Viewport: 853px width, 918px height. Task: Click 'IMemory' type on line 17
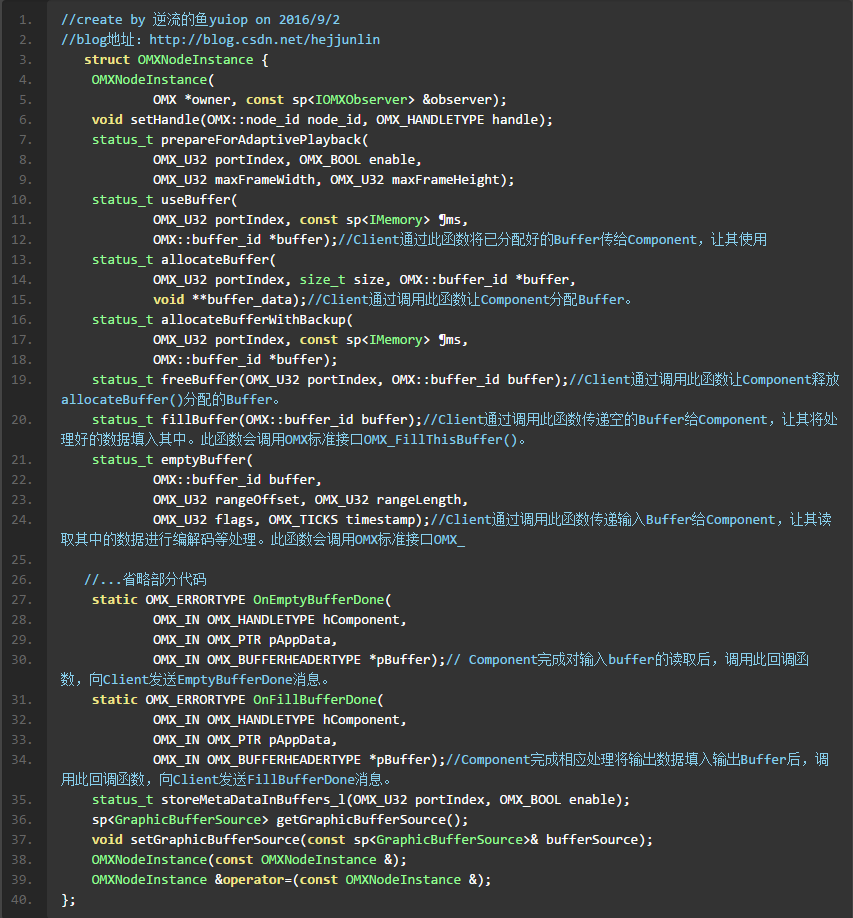[396, 340]
